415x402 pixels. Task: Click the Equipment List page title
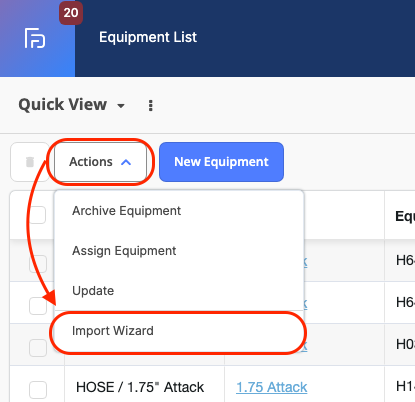tap(148, 37)
